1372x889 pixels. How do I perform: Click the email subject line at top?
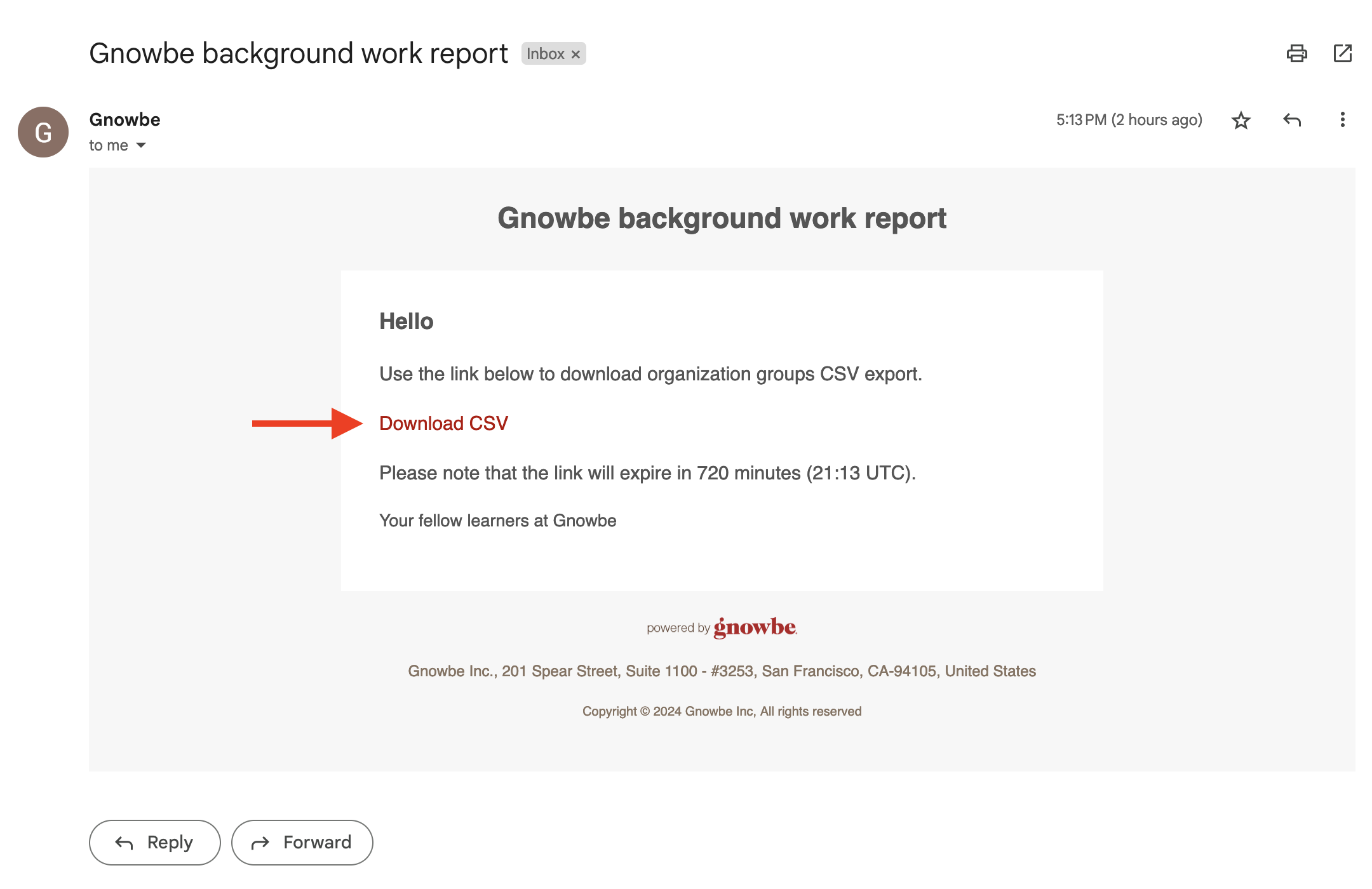pyautogui.click(x=299, y=53)
